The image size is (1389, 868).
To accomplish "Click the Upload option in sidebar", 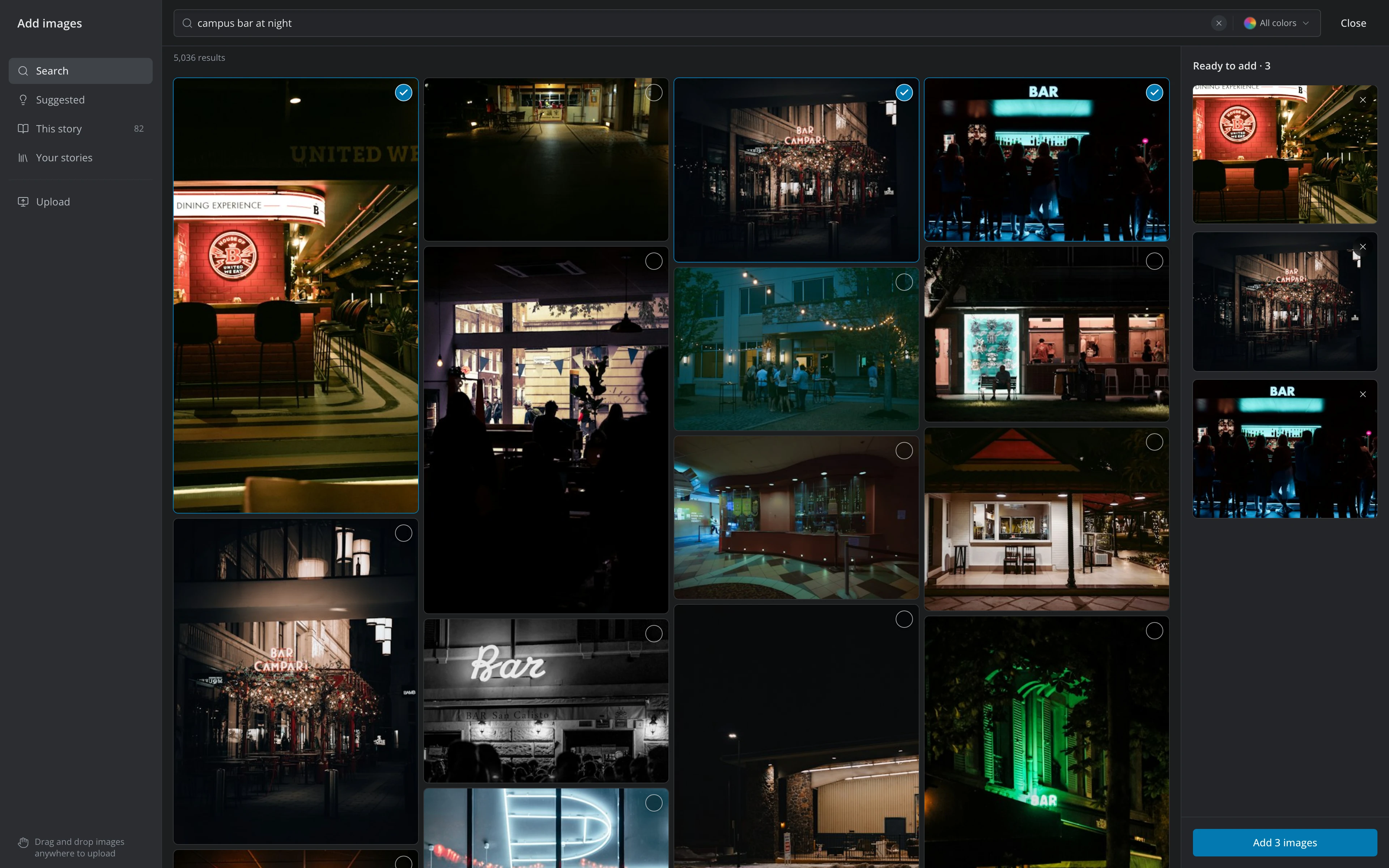I will coord(80,201).
